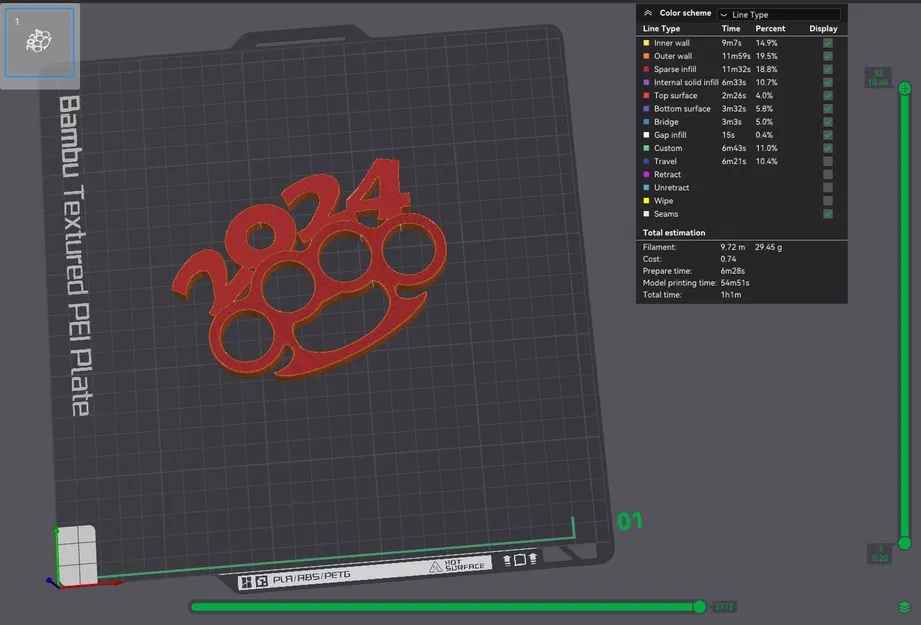Click the Wipe yellow color swatch
Image resolution: width=921 pixels, height=625 pixels.
point(646,201)
